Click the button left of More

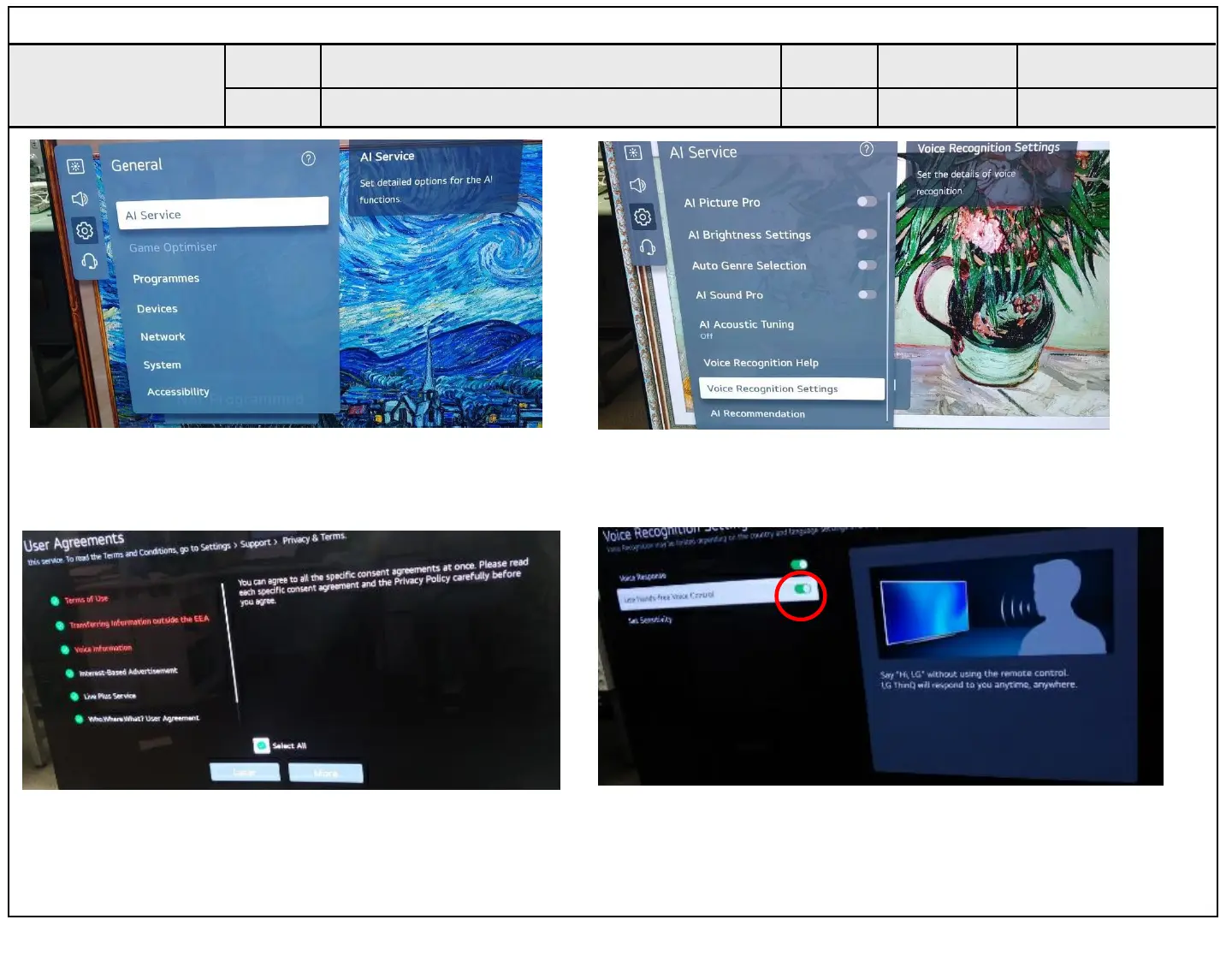pyautogui.click(x=245, y=772)
